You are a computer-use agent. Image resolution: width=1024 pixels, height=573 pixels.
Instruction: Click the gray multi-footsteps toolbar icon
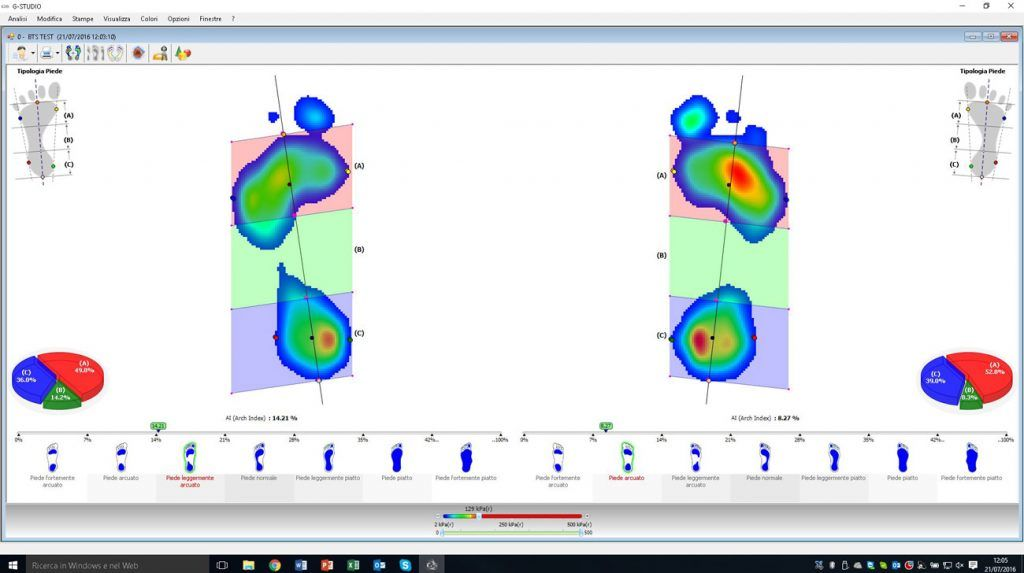[x=96, y=53]
